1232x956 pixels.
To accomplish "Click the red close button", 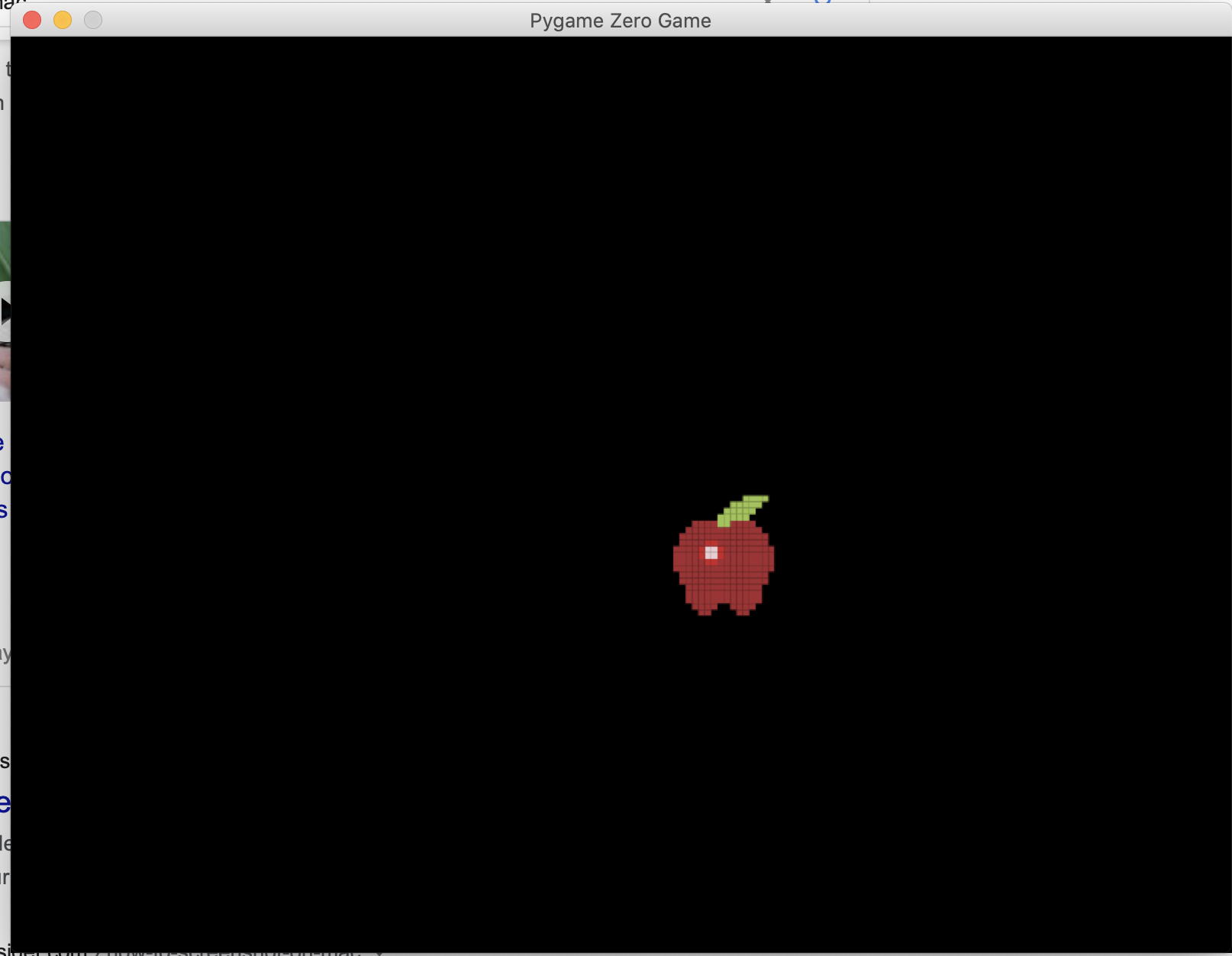I will (x=31, y=21).
